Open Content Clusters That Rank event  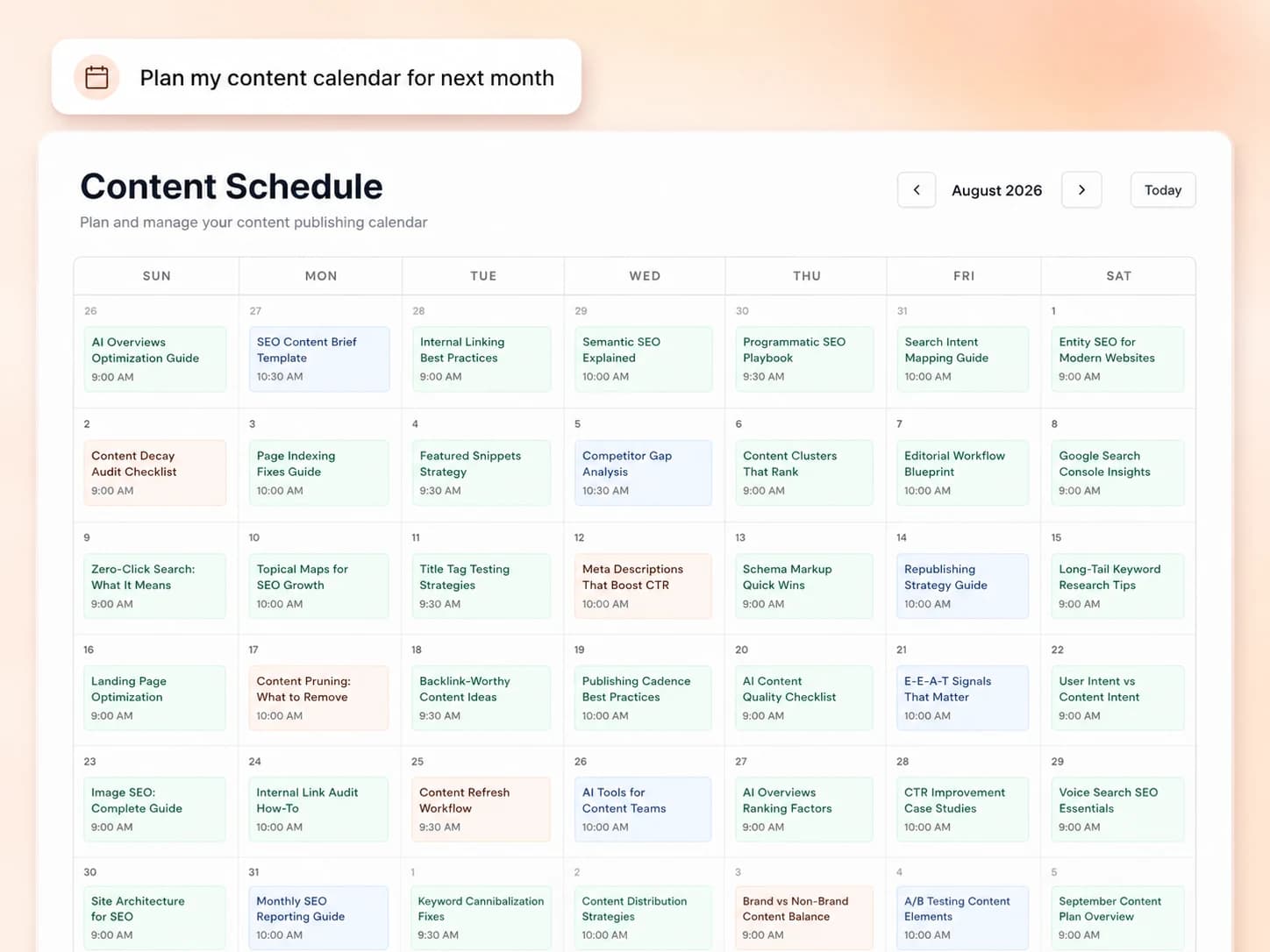[804, 473]
